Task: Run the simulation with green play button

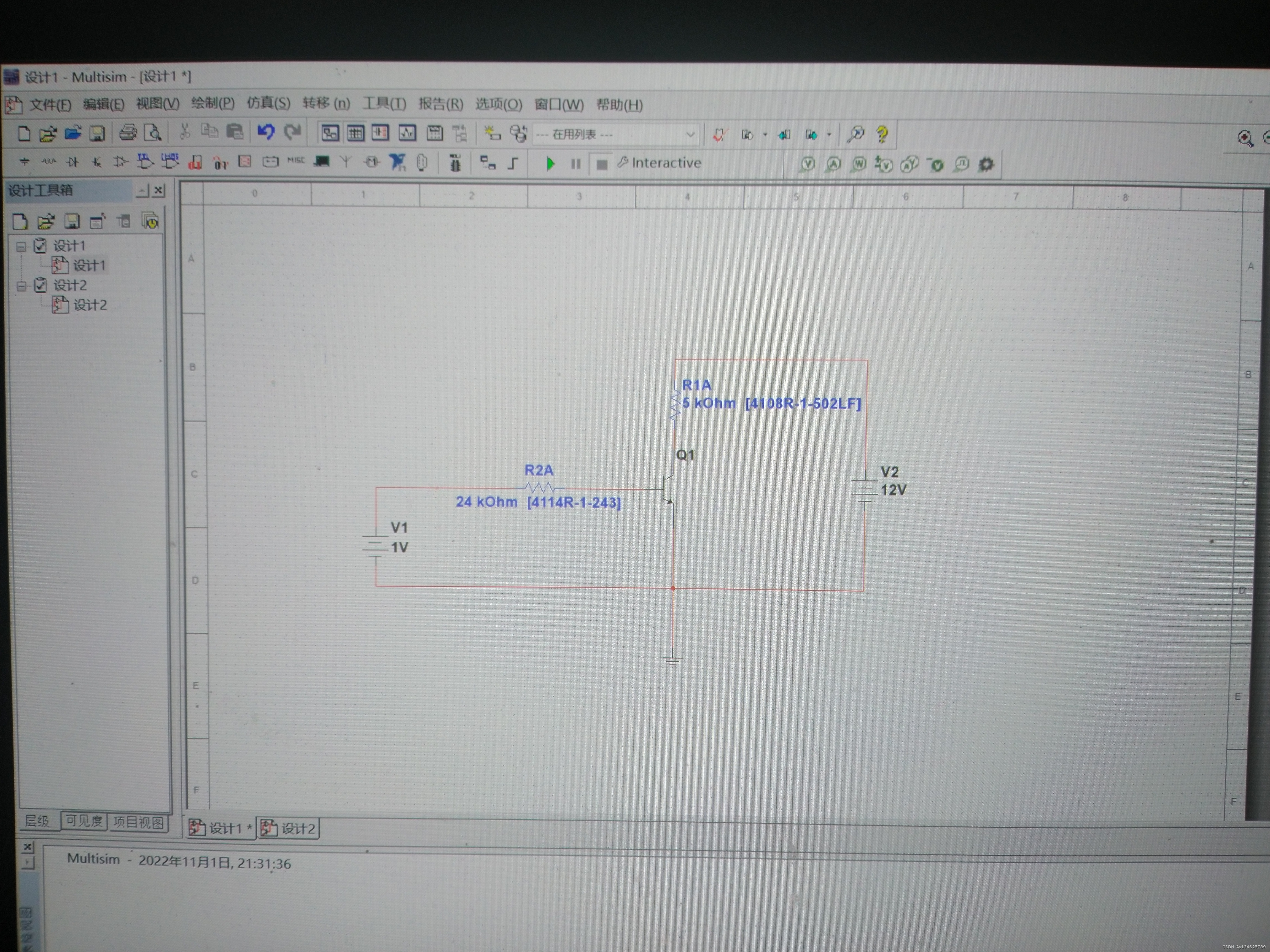Action: click(550, 164)
